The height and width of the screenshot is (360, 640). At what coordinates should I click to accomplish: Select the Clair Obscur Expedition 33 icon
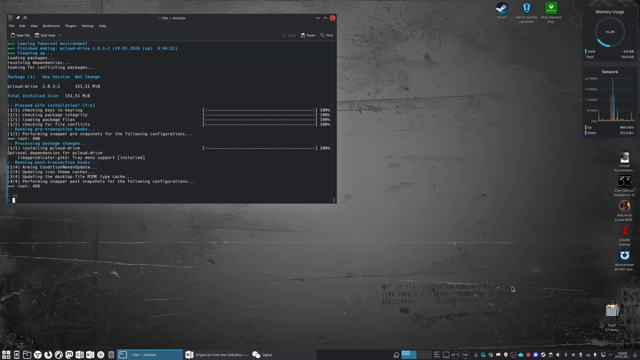[x=624, y=186]
